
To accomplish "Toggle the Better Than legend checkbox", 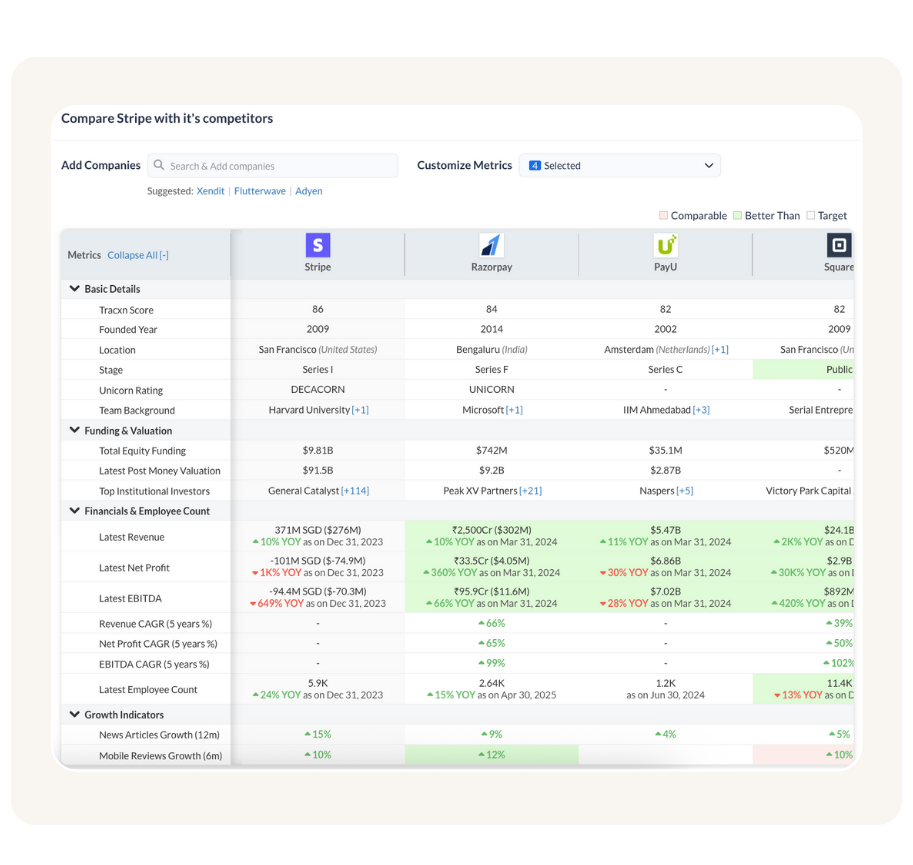I will point(738,216).
